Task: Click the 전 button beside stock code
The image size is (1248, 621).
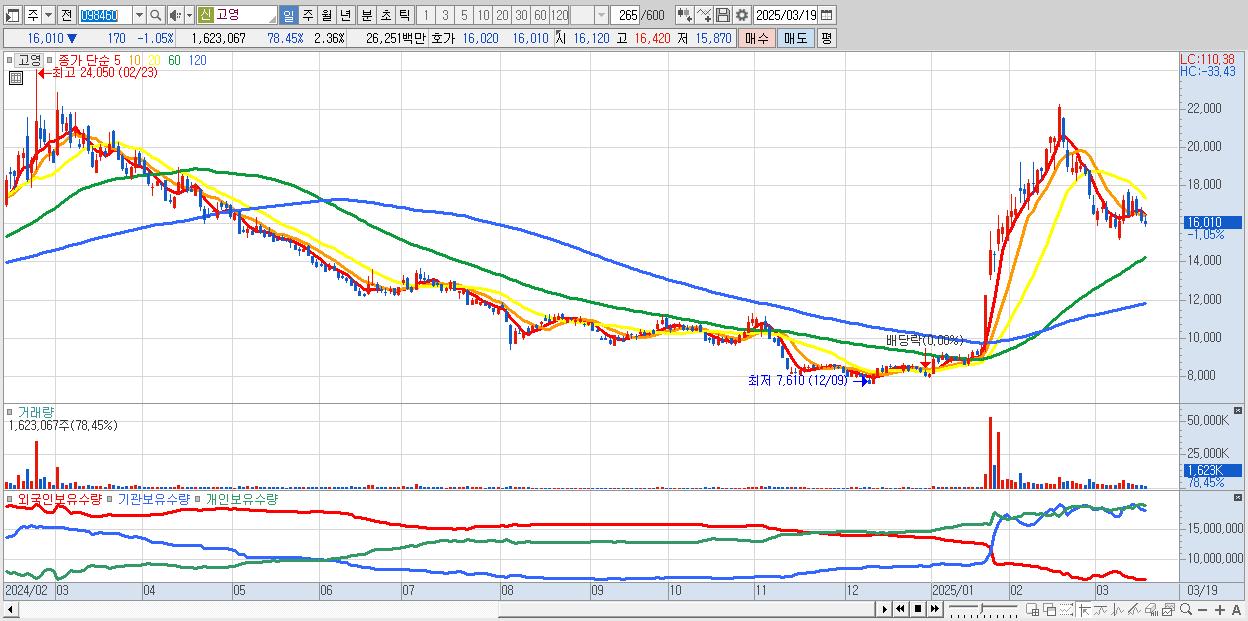Action: (66, 15)
